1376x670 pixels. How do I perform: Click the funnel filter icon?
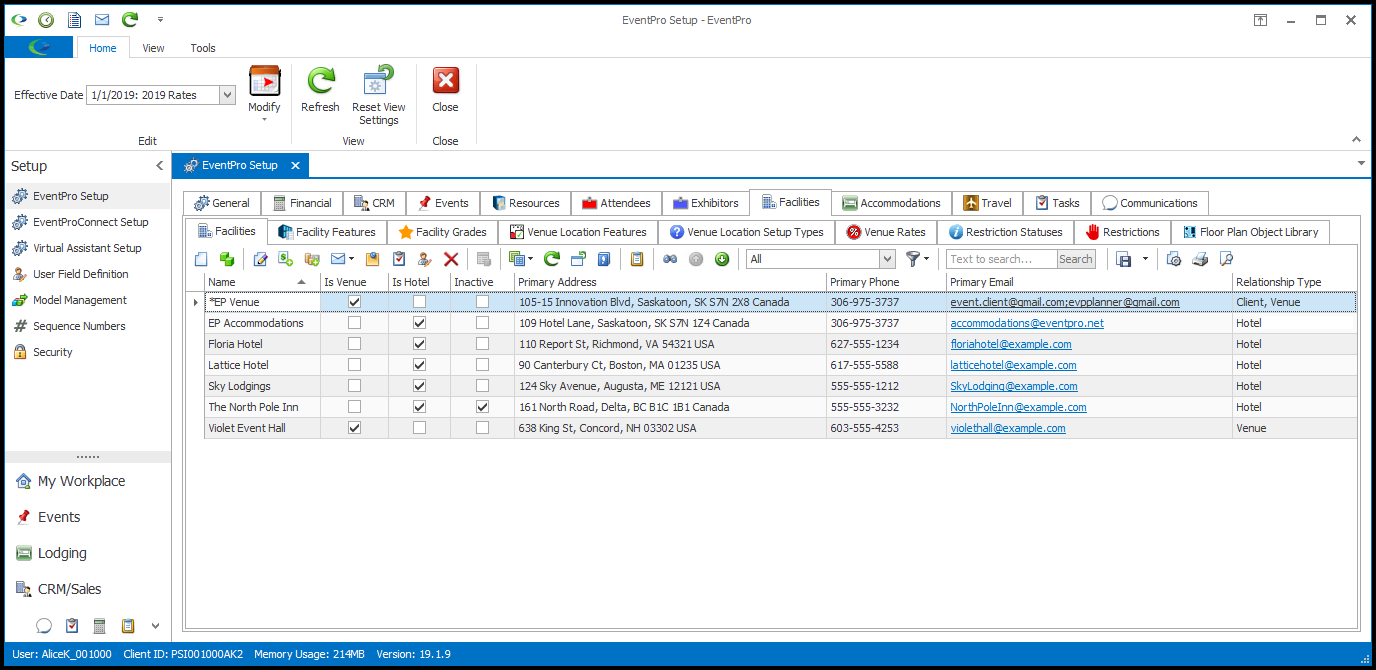[913, 259]
